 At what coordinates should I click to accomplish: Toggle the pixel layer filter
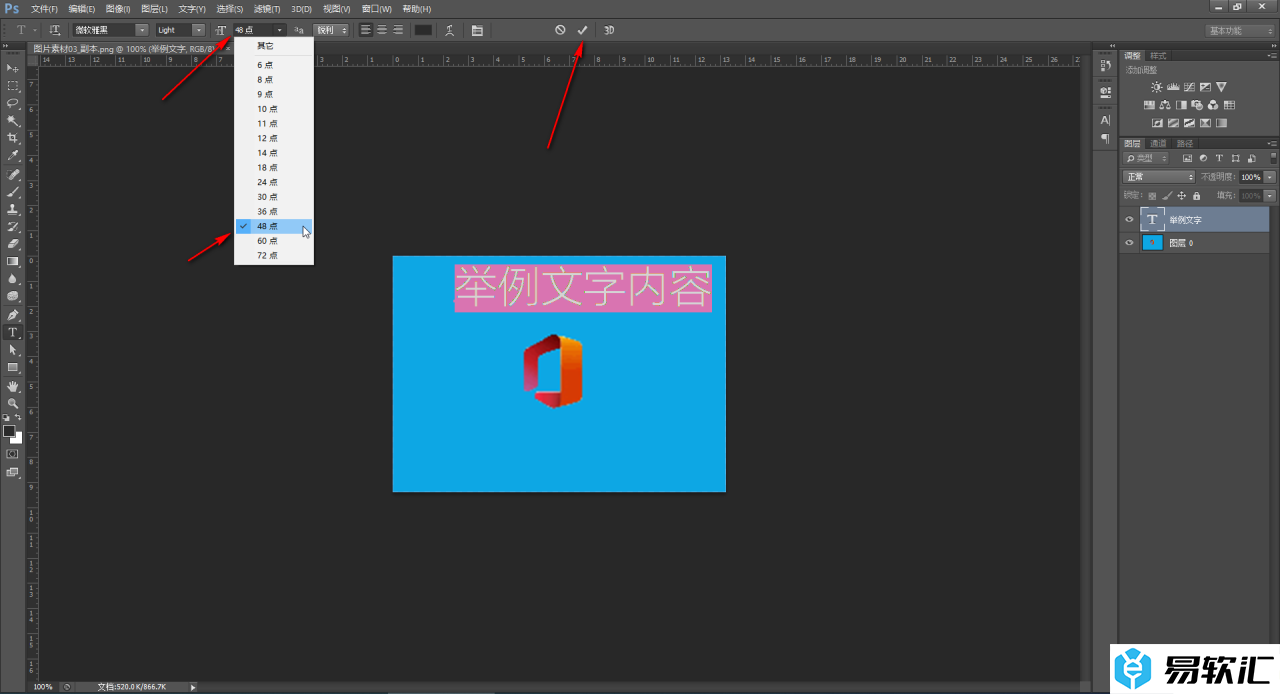[x=1187, y=158]
